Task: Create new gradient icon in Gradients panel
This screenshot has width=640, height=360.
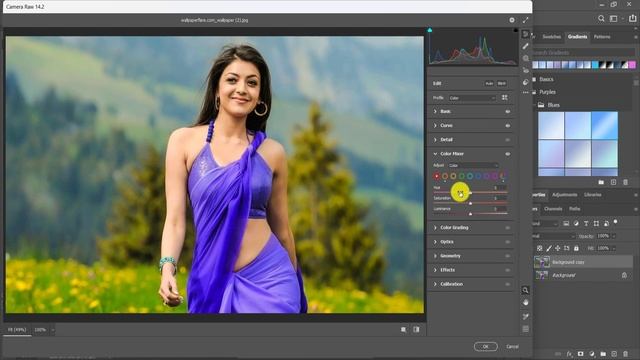Action: tap(613, 182)
